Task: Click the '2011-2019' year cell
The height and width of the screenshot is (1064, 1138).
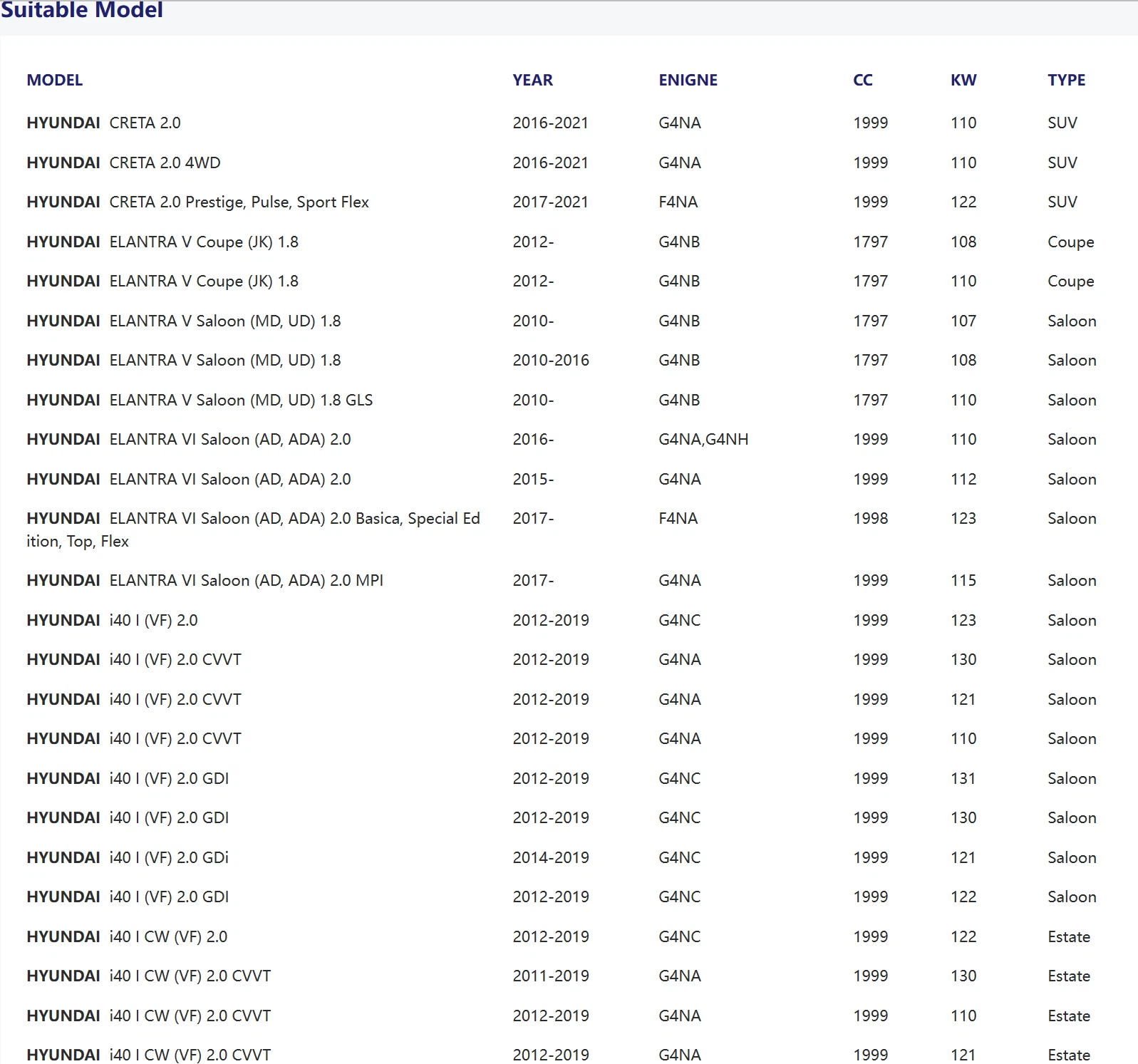Action: pyautogui.click(x=551, y=976)
